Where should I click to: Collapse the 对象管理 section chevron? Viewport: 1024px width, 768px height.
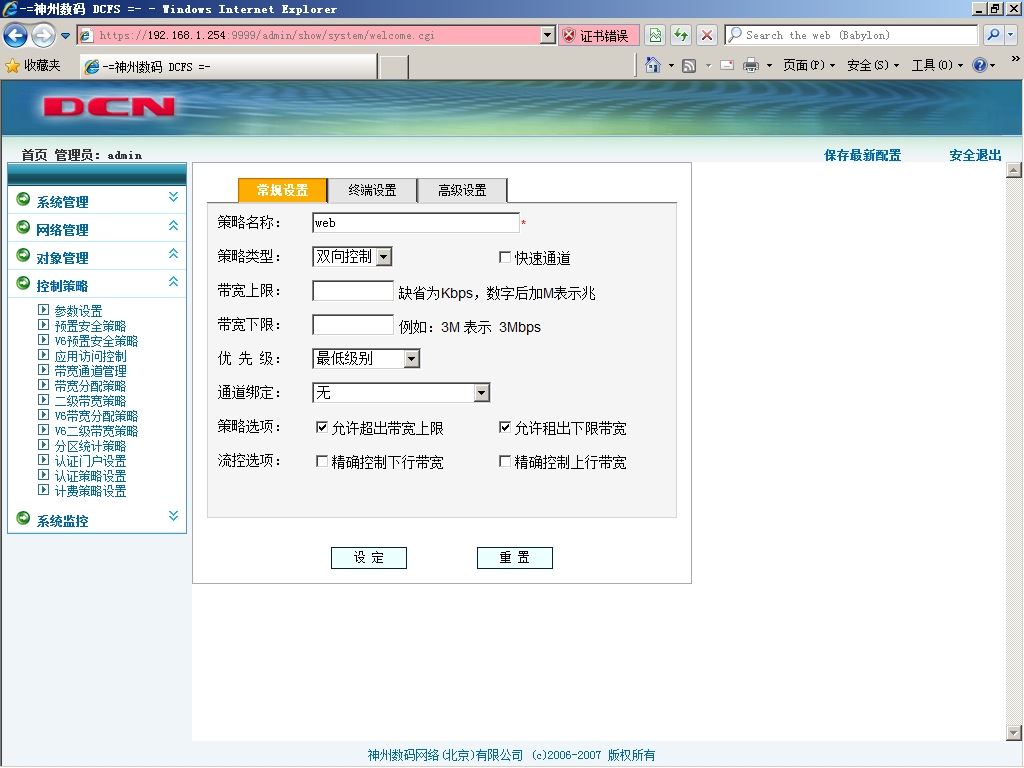[173, 253]
